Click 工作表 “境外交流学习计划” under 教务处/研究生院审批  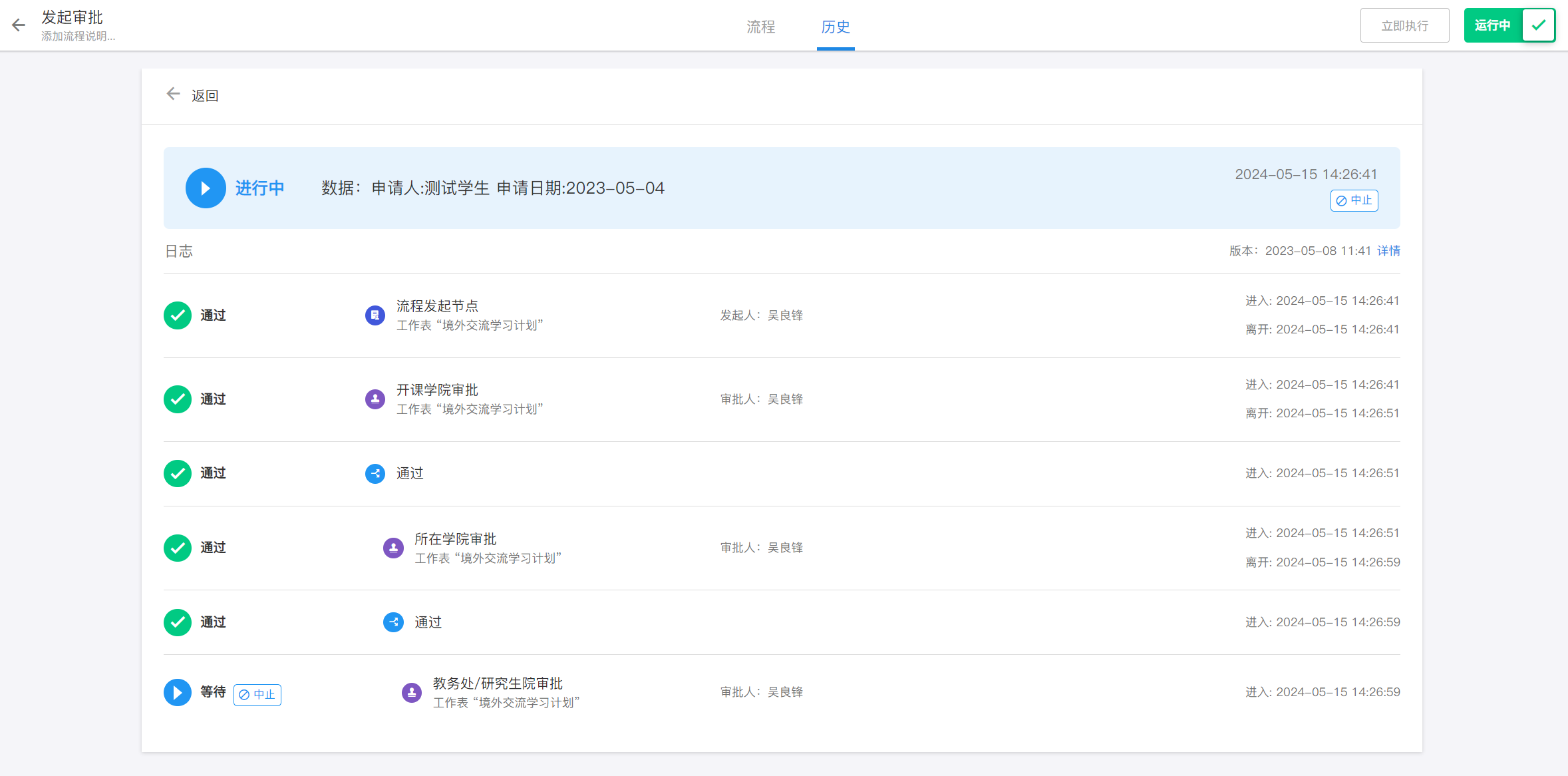(x=506, y=703)
